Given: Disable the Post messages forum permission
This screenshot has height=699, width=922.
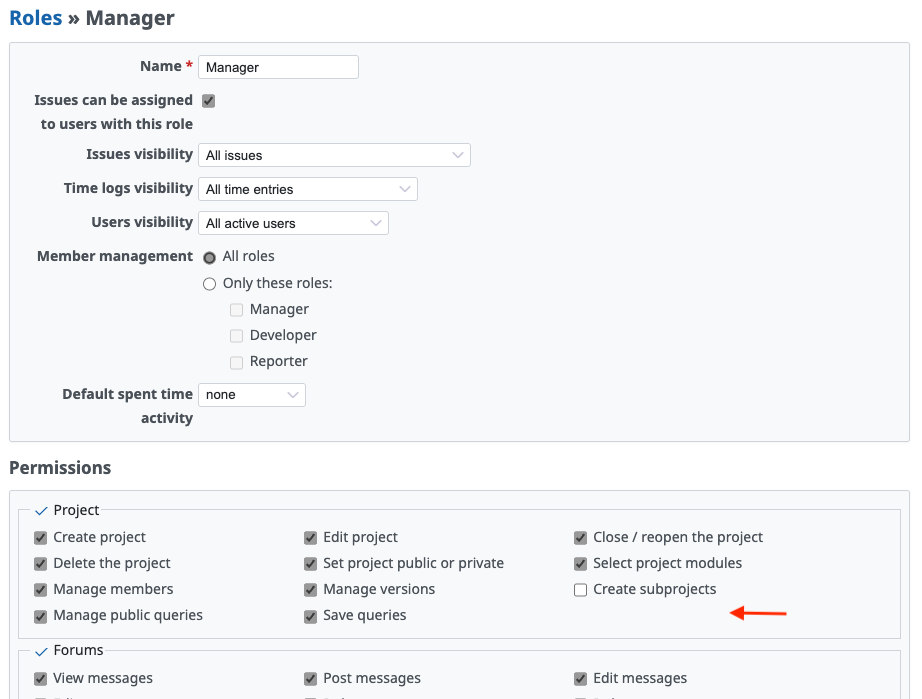Looking at the screenshot, I should pos(311,679).
